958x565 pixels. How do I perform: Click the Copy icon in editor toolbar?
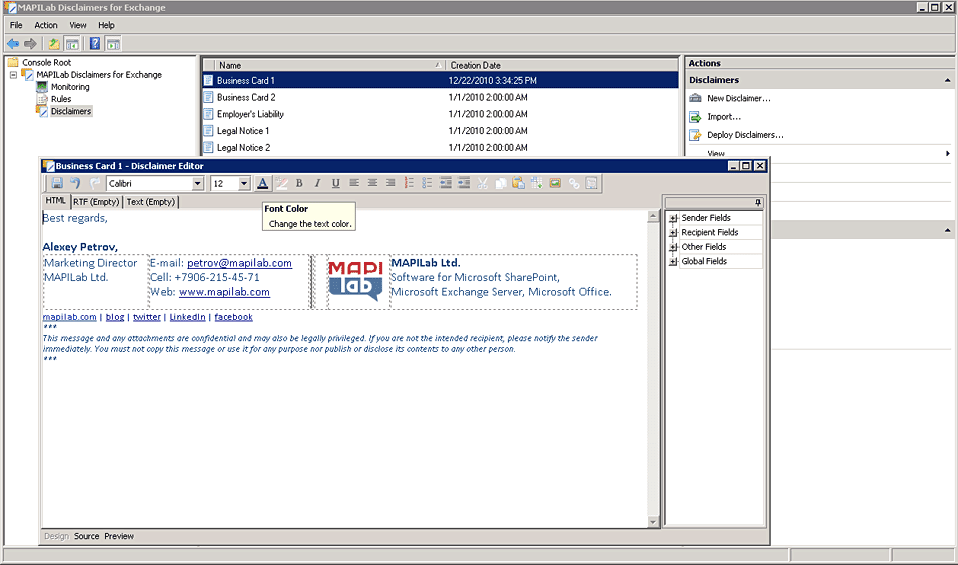pyautogui.click(x=500, y=183)
